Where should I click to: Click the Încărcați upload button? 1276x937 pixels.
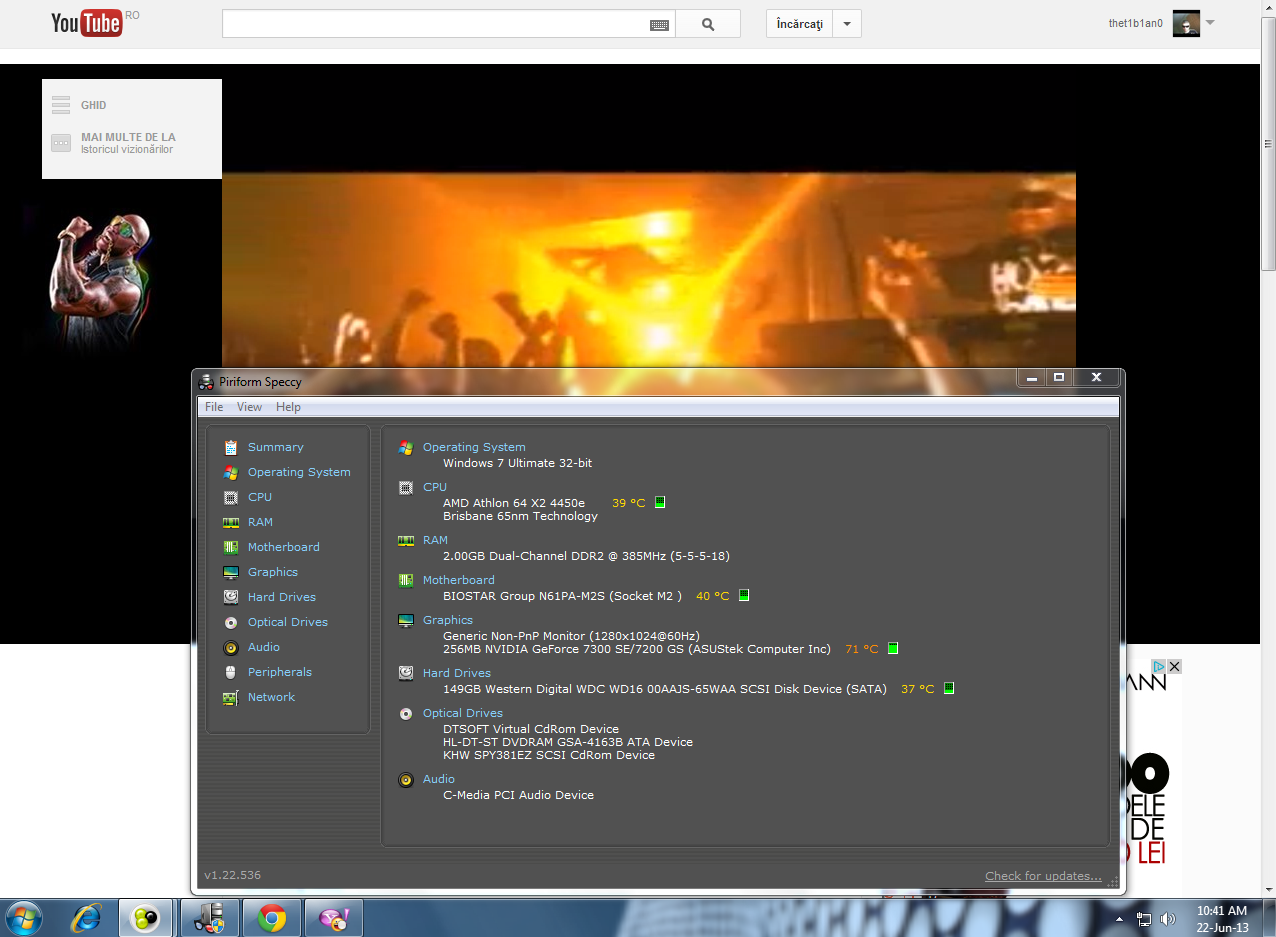(x=799, y=24)
